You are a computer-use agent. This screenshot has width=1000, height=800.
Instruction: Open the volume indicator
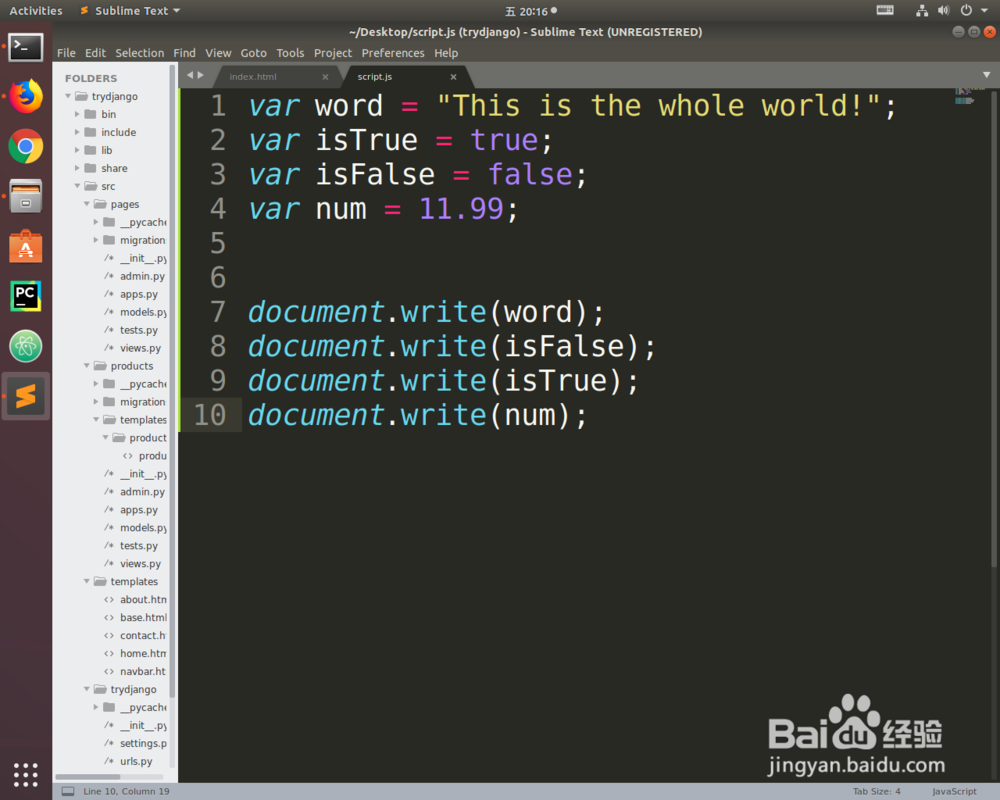[x=943, y=10]
